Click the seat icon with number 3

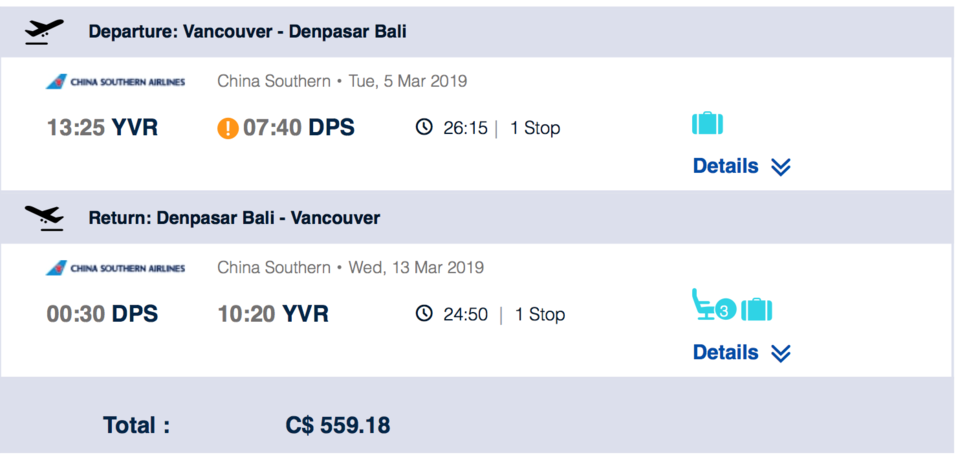pos(713,305)
